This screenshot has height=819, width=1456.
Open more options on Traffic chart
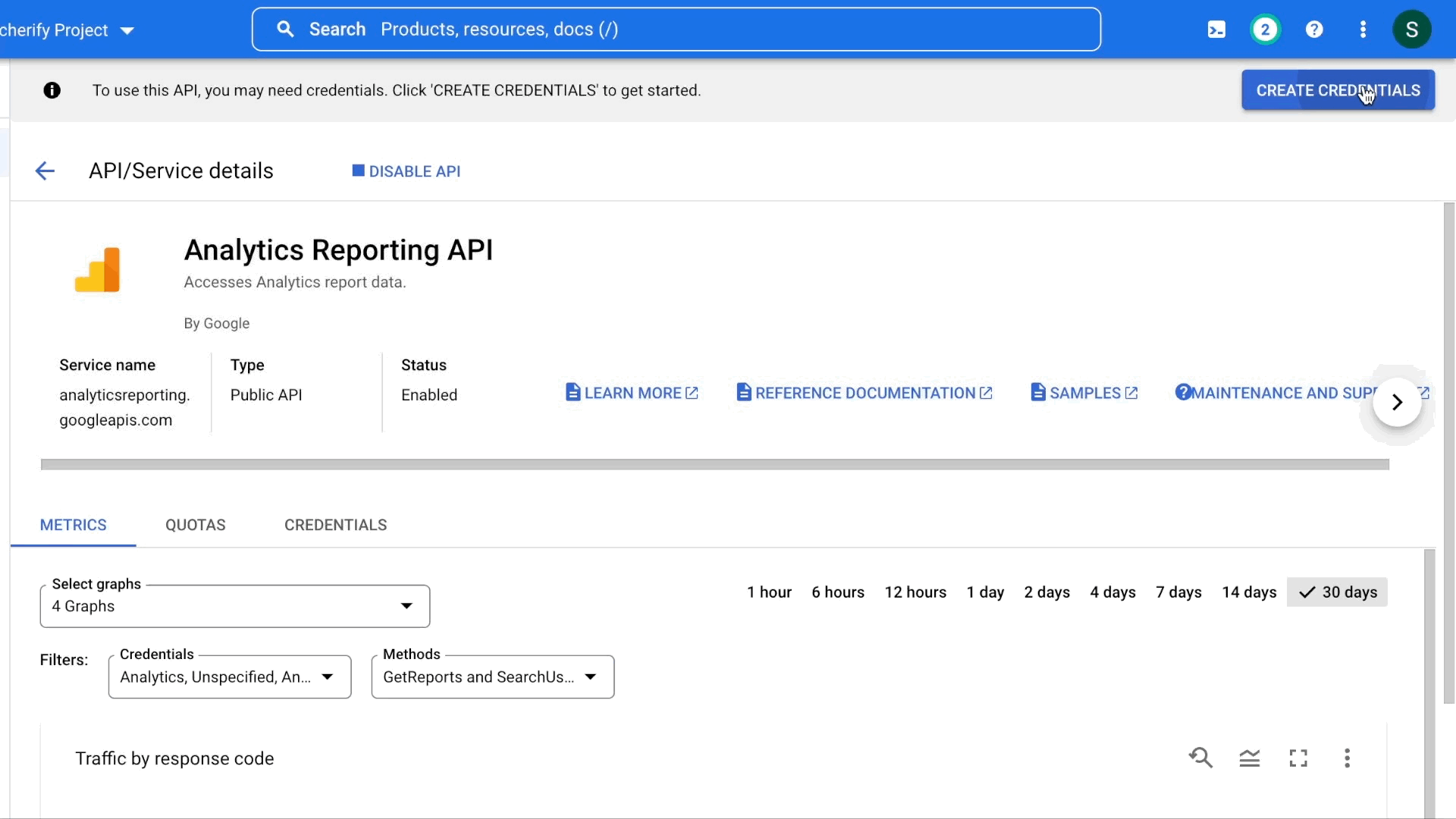click(1347, 758)
